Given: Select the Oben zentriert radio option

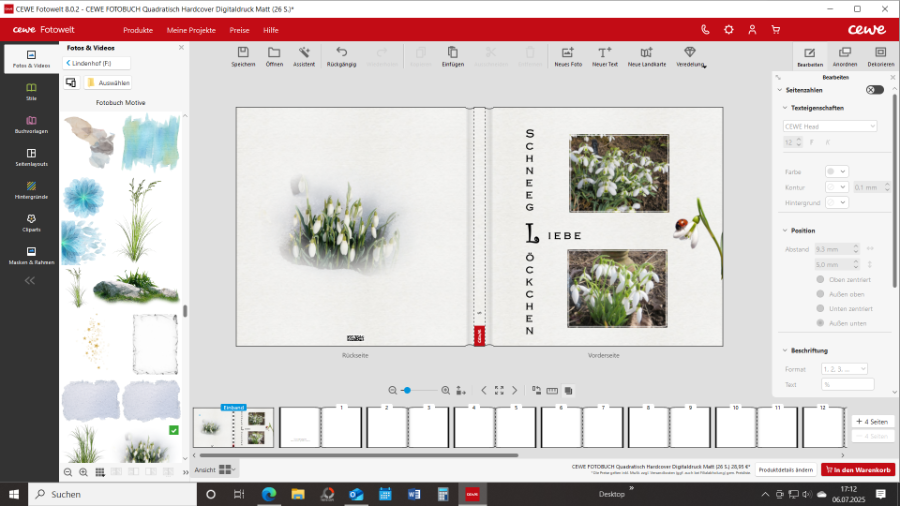Looking at the screenshot, I should click(821, 280).
